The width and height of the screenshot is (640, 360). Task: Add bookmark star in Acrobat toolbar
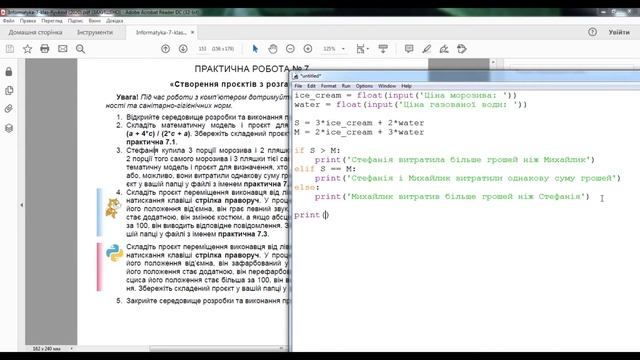(27, 49)
